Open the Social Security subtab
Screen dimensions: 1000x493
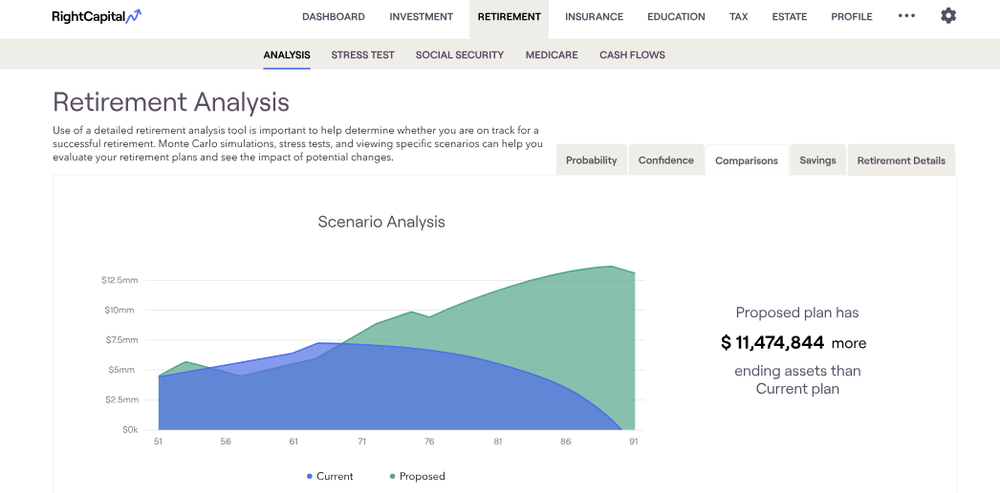coord(460,55)
